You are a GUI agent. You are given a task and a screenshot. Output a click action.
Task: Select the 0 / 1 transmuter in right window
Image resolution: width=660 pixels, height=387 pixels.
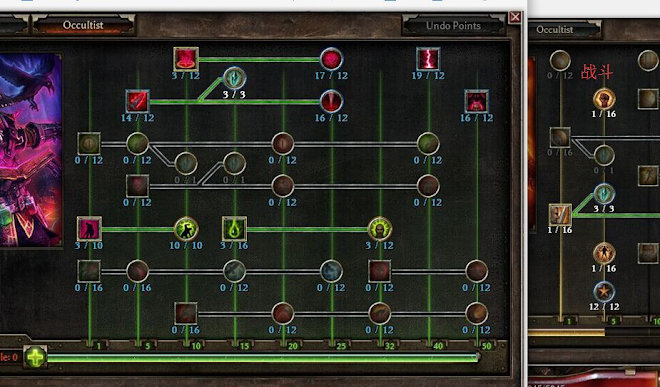pos(604,156)
